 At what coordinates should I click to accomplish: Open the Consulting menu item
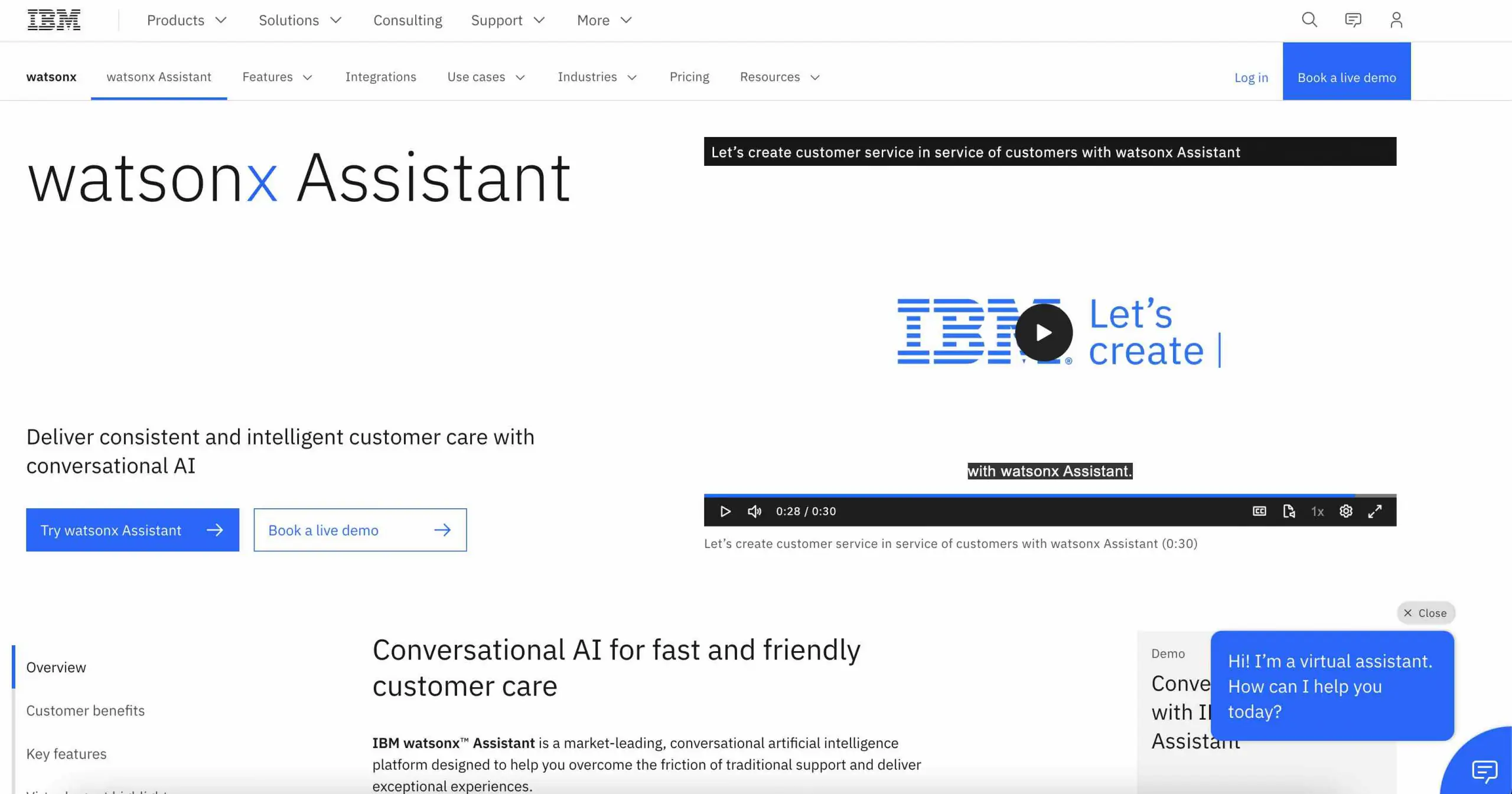tap(408, 20)
